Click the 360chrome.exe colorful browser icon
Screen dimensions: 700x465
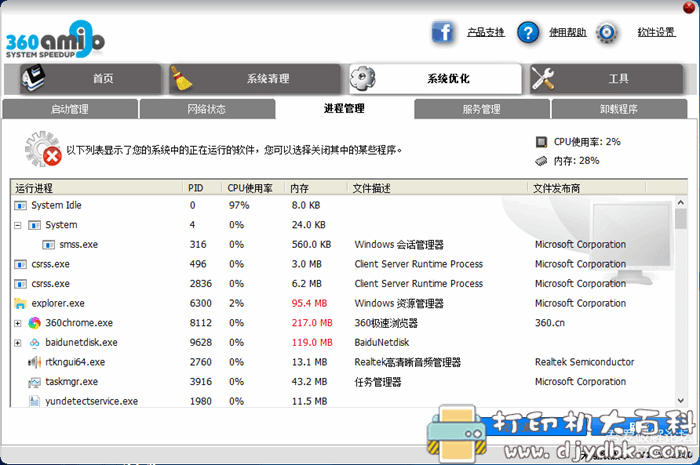[34, 323]
